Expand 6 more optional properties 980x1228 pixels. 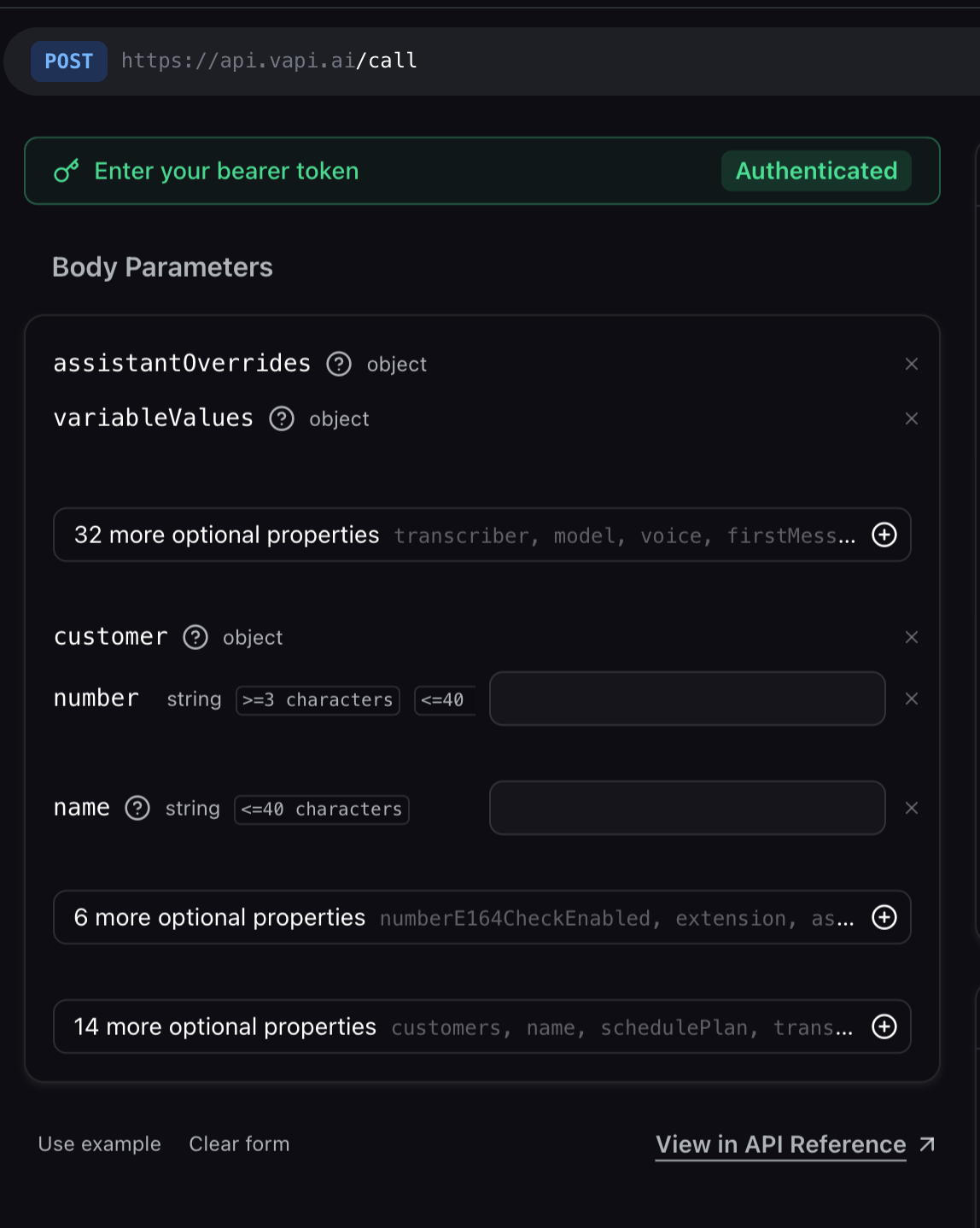click(884, 917)
